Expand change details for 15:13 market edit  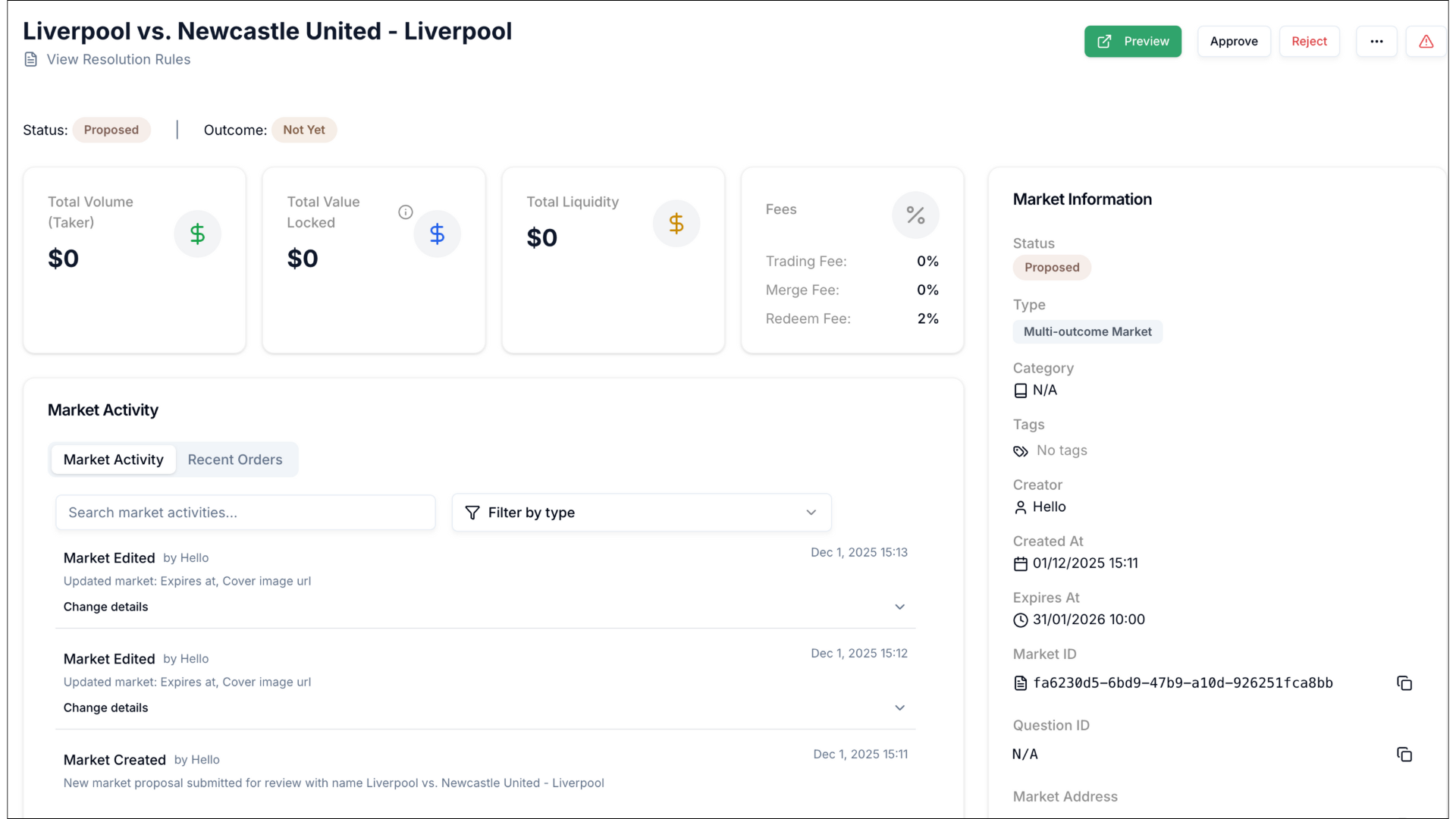tap(899, 607)
